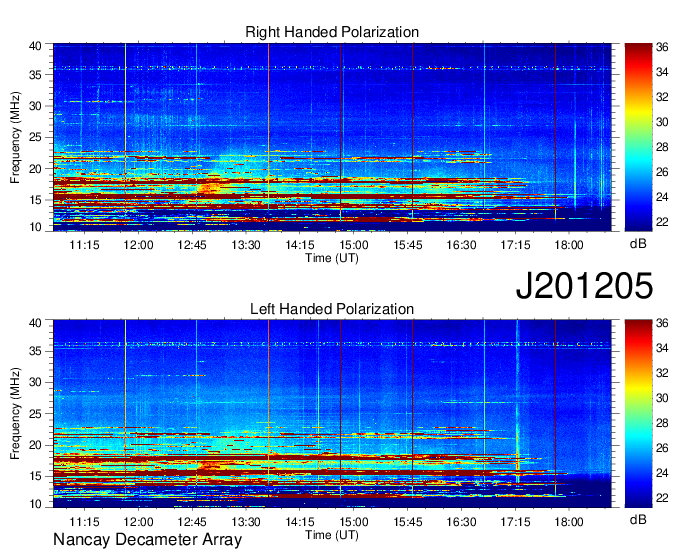Click "28" on Right Handed color bar scale
Viewport: 680px width, 552px height.
[x=662, y=147]
